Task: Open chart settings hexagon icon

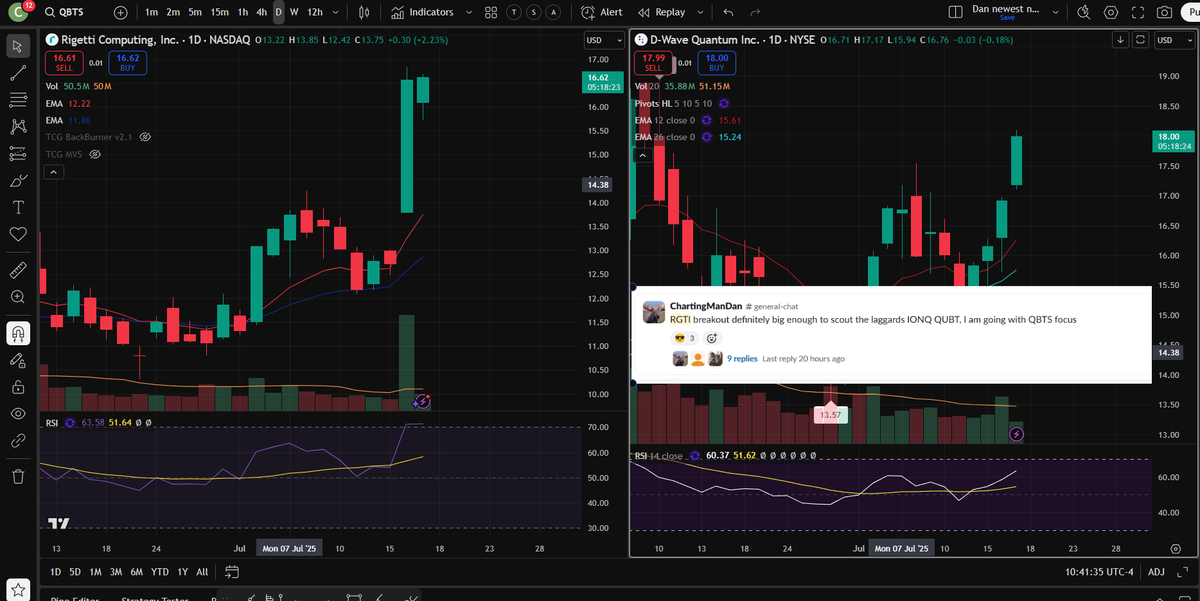Action: (1111, 13)
